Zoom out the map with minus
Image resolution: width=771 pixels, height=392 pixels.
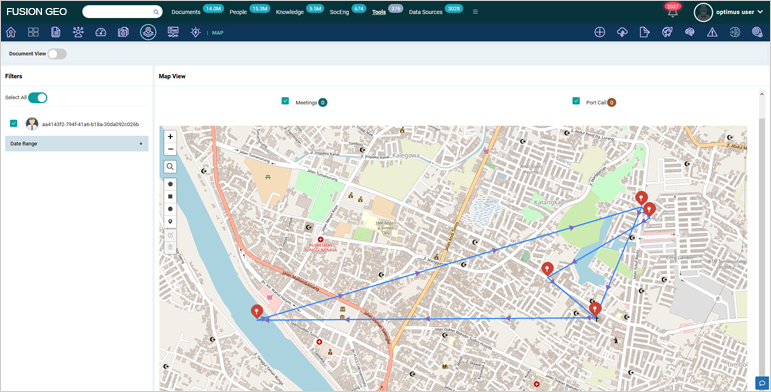tap(170, 149)
